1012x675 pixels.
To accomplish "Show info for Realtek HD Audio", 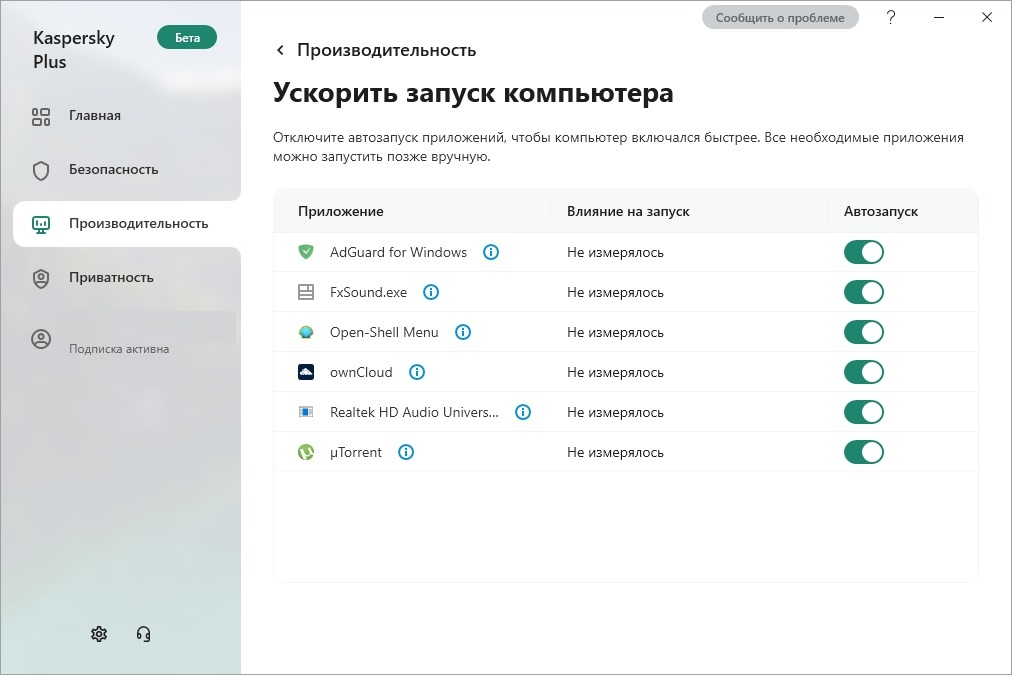I will pyautogui.click(x=523, y=412).
